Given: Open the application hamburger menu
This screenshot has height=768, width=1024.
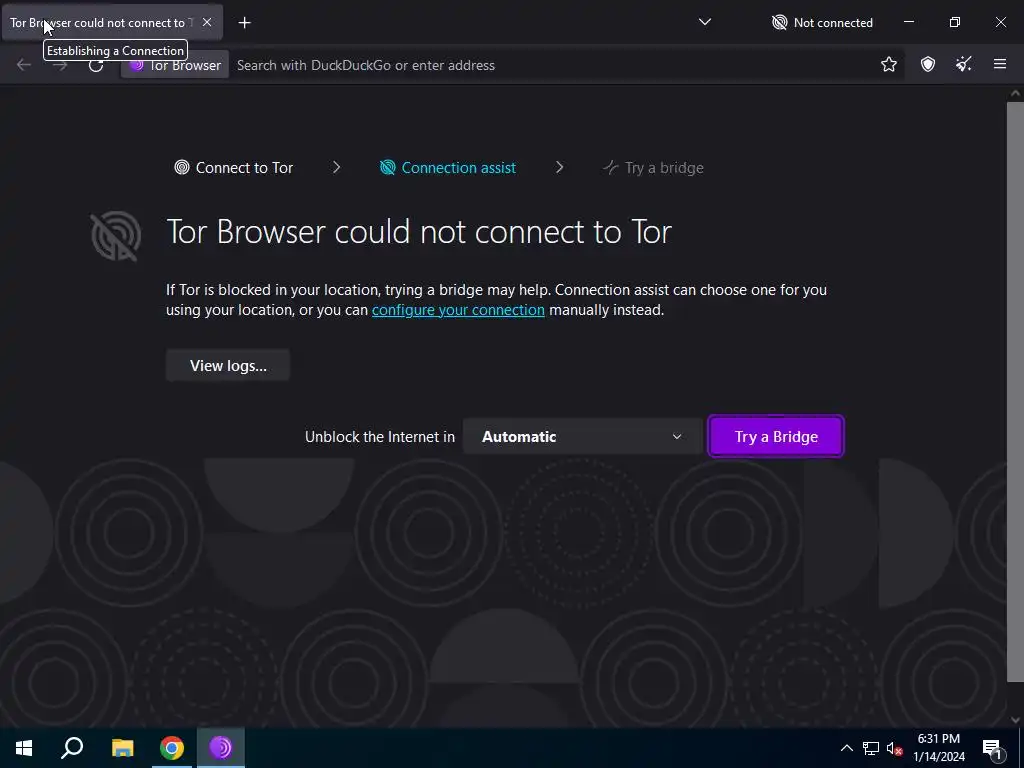Looking at the screenshot, I should 999,64.
